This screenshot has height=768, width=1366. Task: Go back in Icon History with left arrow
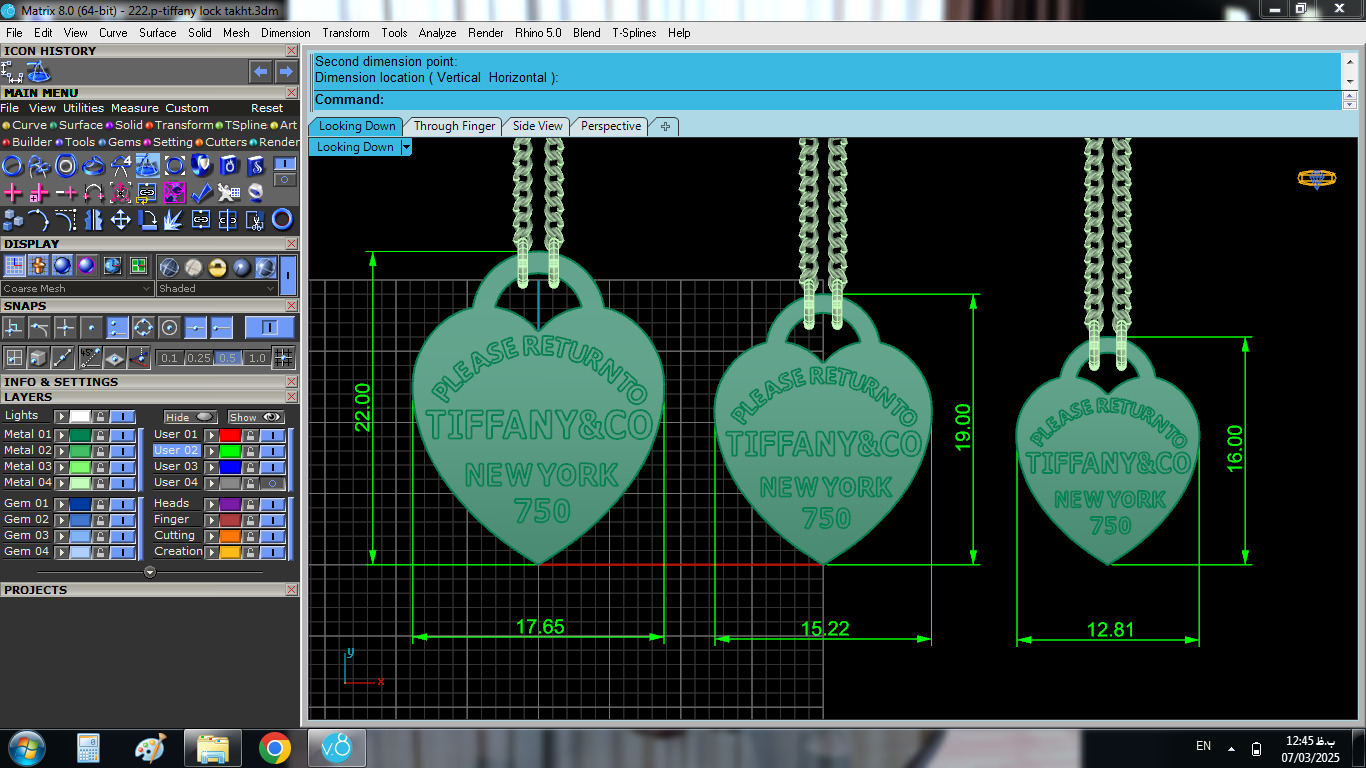coord(261,72)
